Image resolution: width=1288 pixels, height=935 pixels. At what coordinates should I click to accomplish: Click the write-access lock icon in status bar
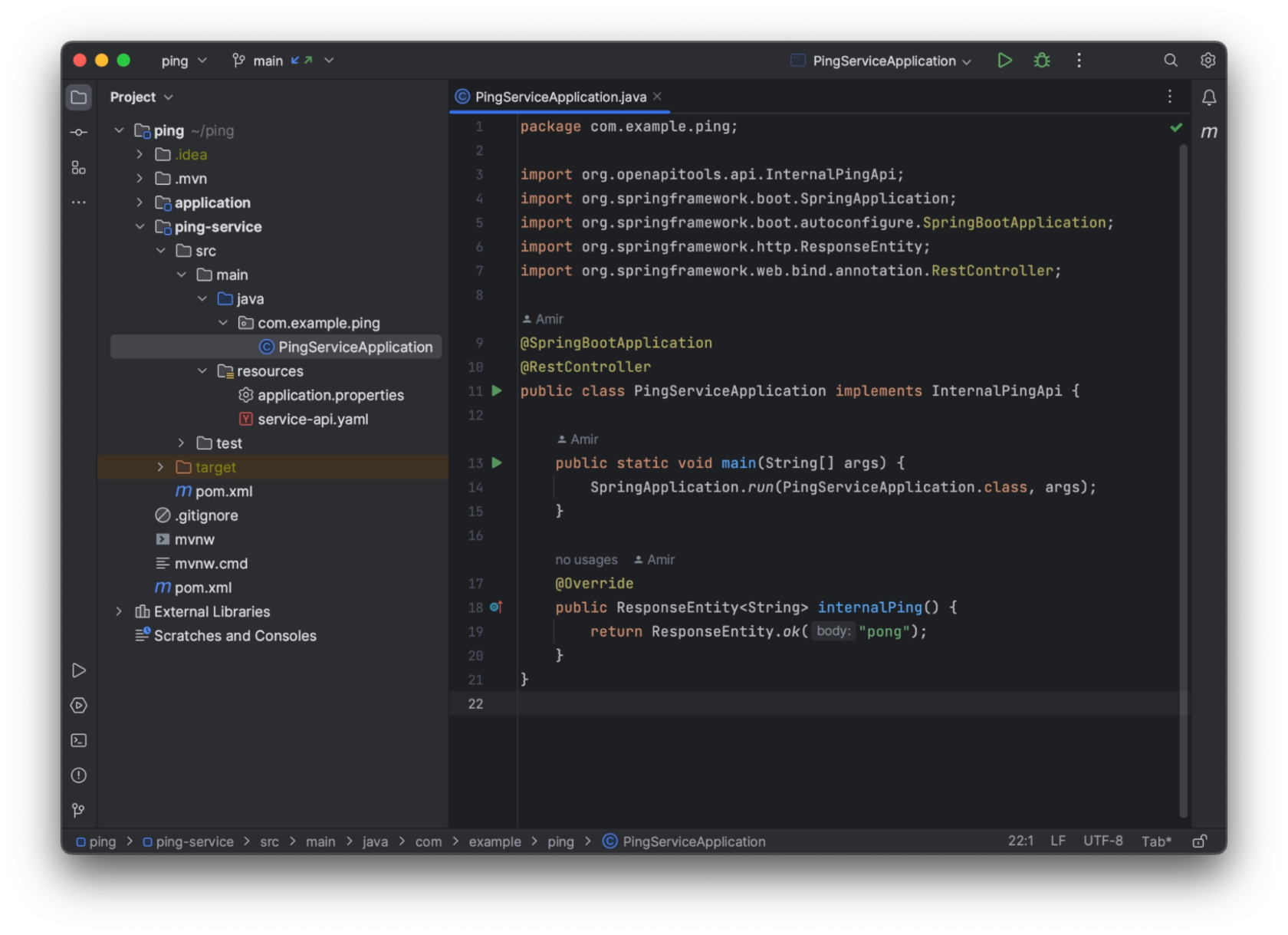click(x=1200, y=841)
